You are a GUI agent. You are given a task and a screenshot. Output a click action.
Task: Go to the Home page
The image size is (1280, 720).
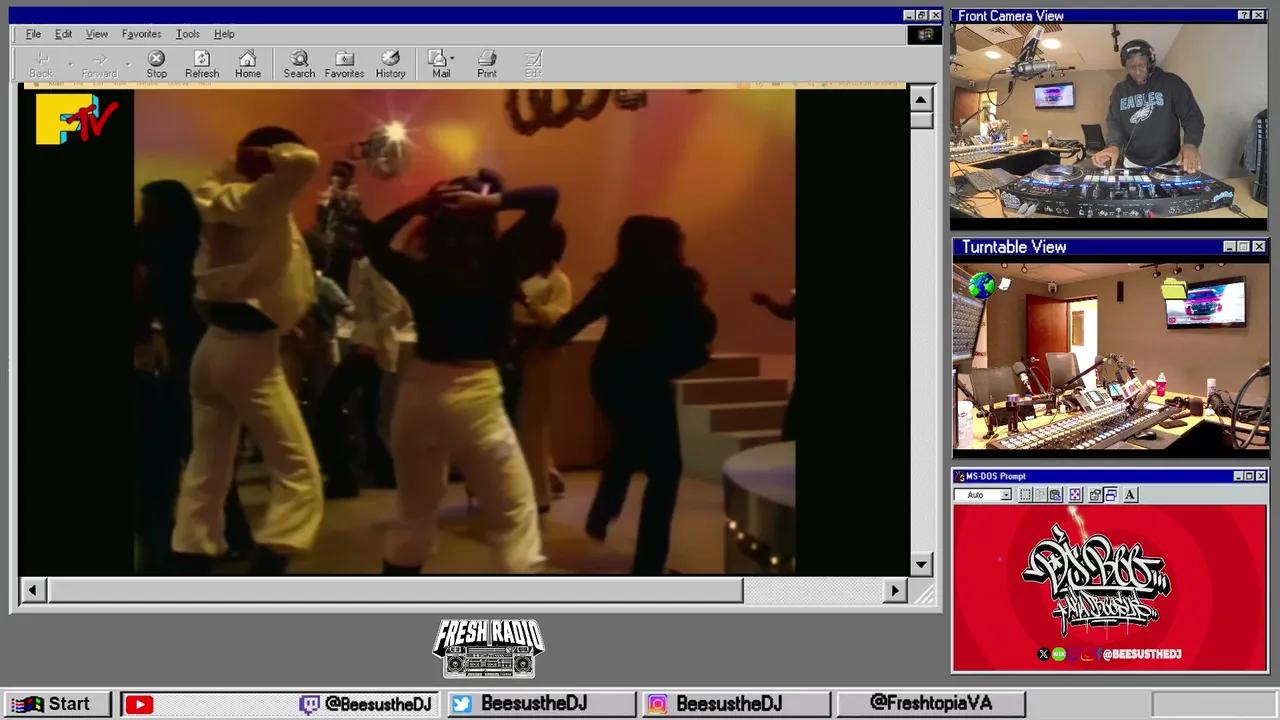tap(248, 64)
